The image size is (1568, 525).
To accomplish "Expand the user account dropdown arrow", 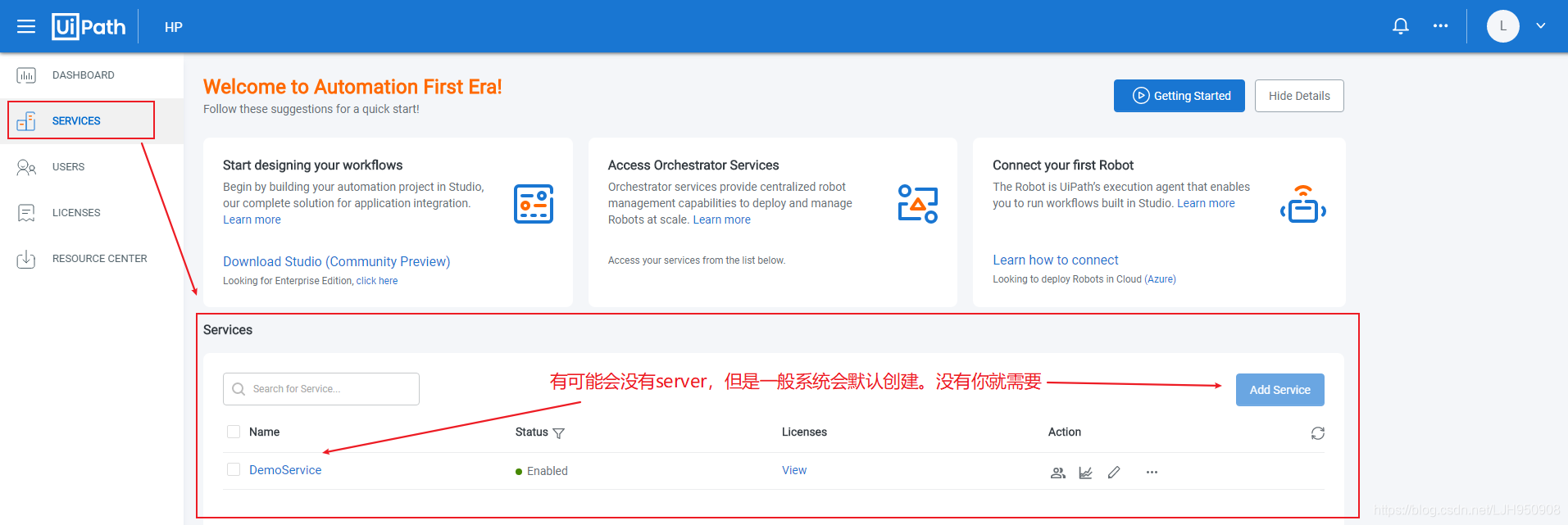I will pyautogui.click(x=1540, y=26).
